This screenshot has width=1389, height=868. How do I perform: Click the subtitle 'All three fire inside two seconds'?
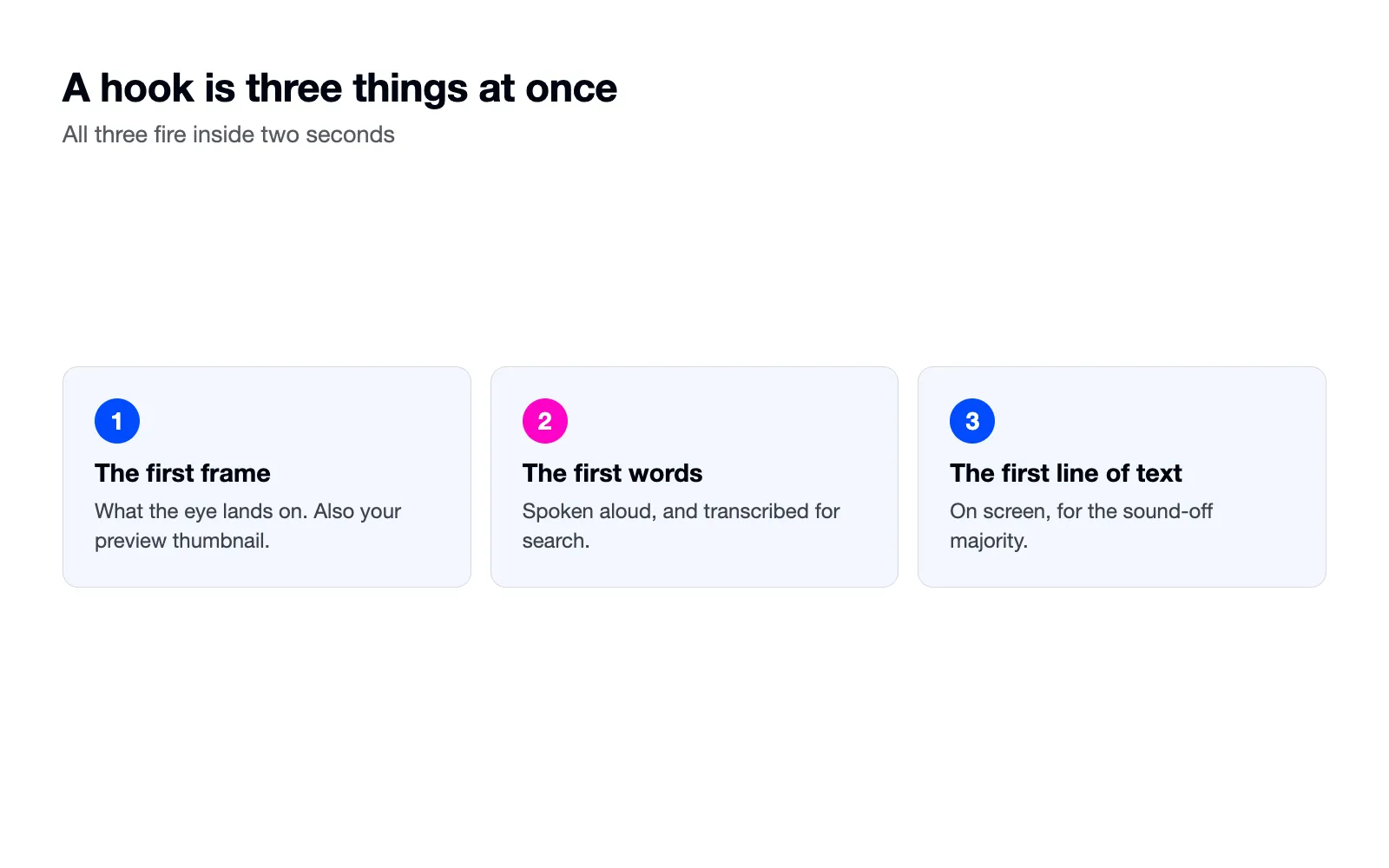(x=228, y=135)
